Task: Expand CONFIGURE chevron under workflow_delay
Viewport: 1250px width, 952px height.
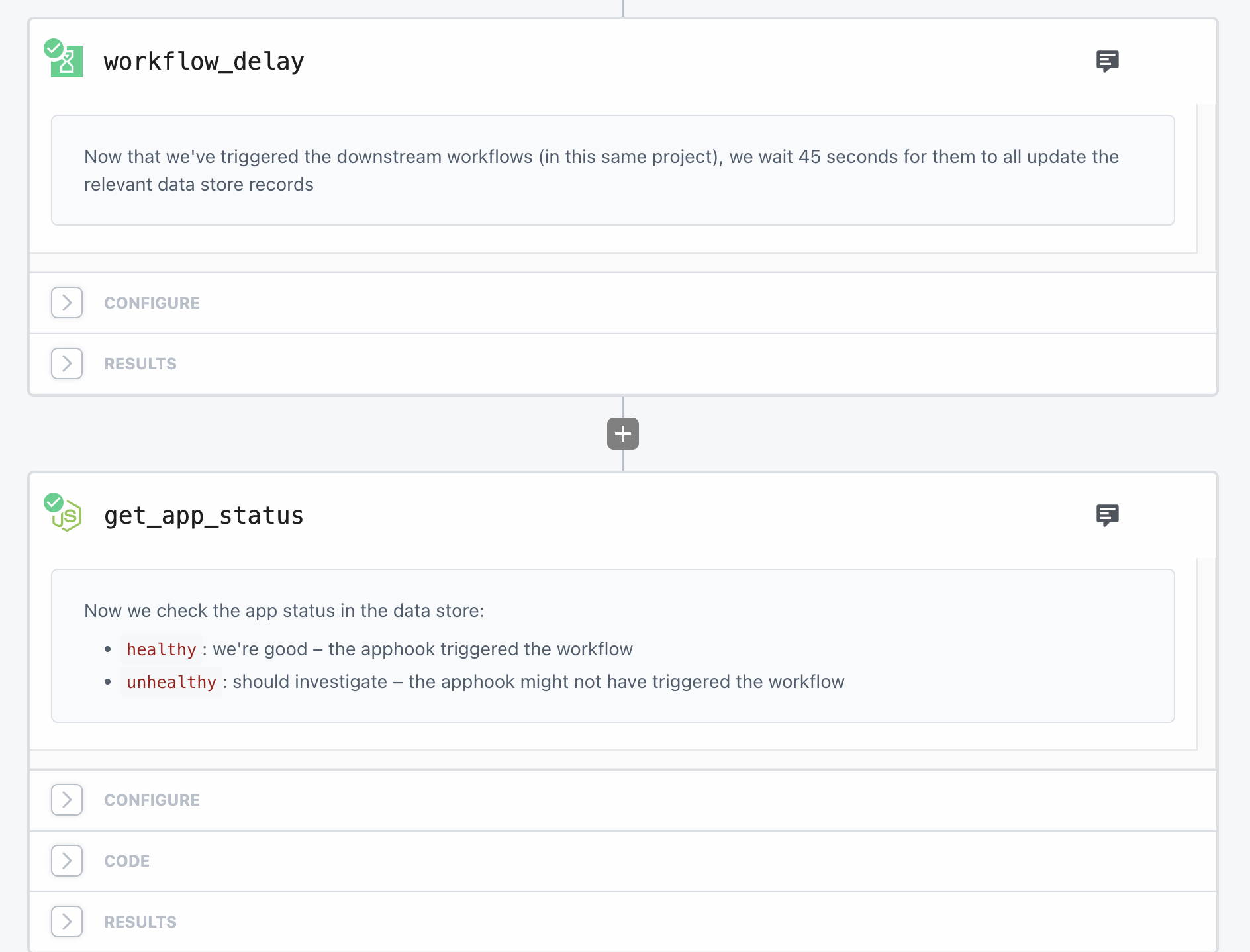Action: pos(67,303)
